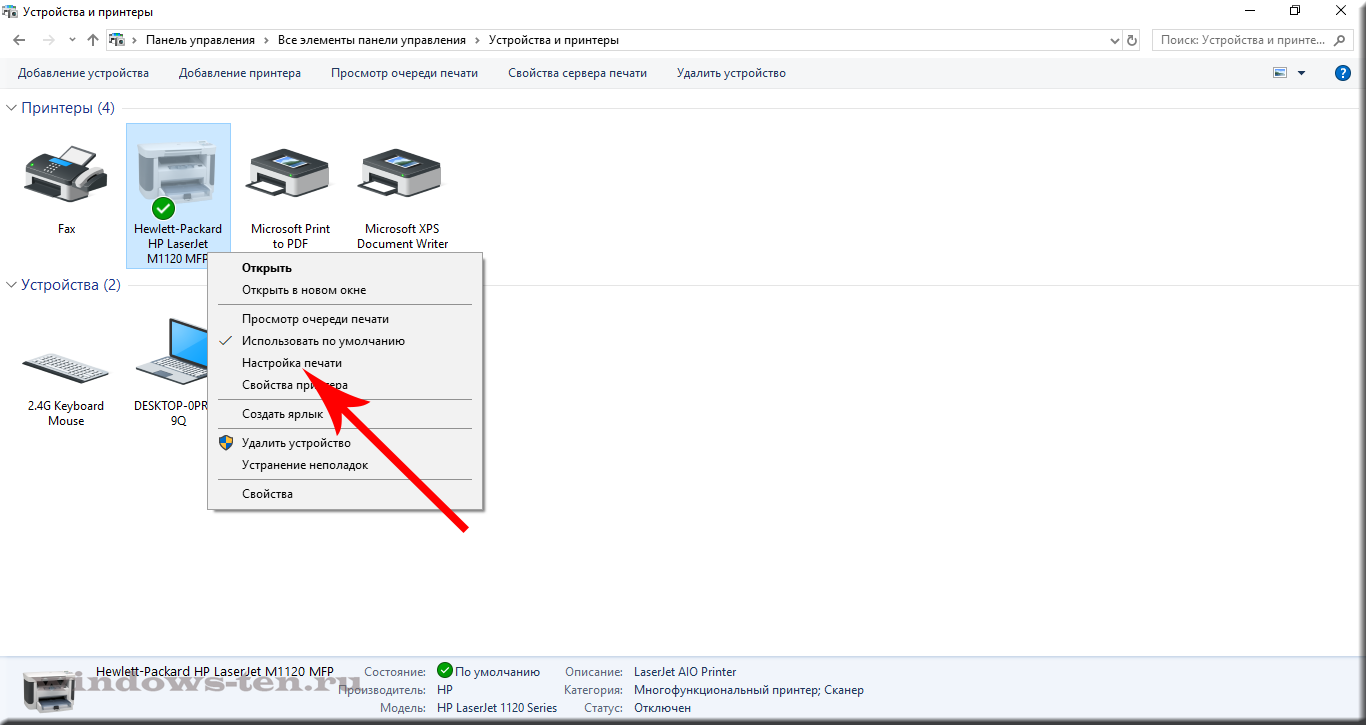The width and height of the screenshot is (1366, 725).
Task: Open the Help question mark icon
Action: point(1343,73)
